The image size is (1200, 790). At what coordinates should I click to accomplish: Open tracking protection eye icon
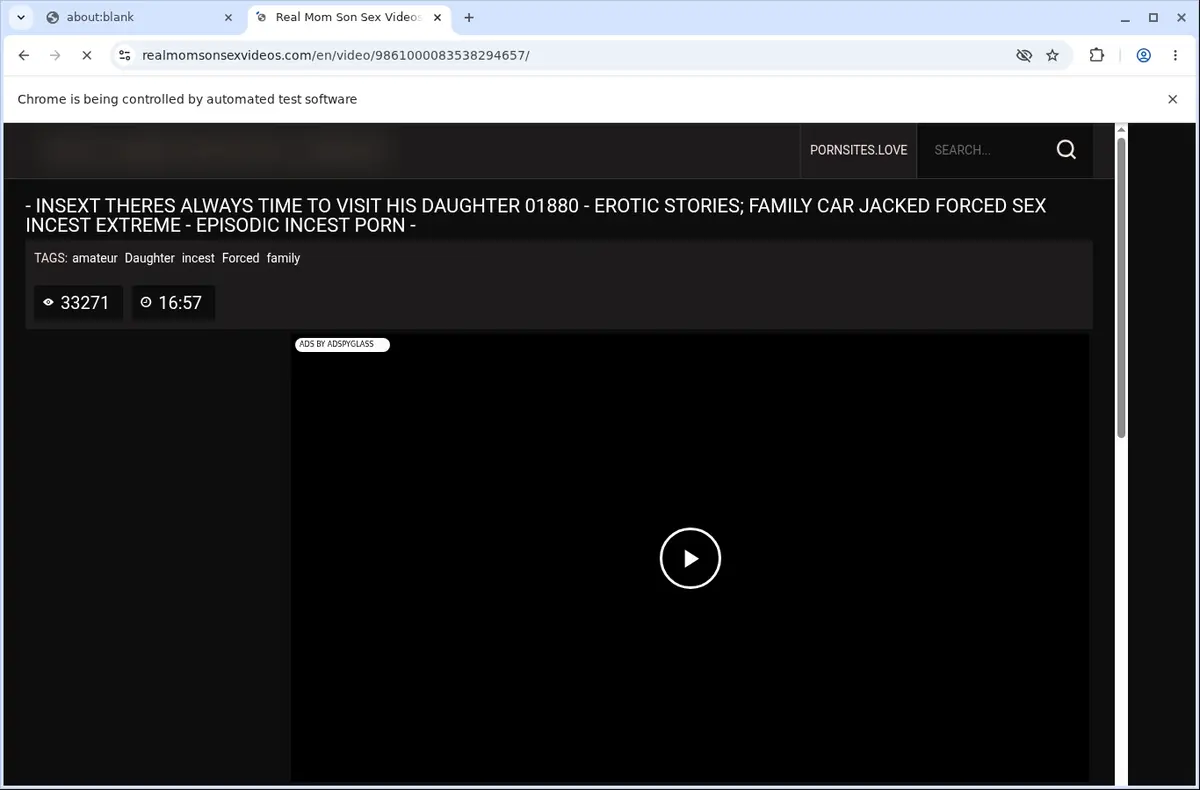pyautogui.click(x=1024, y=55)
